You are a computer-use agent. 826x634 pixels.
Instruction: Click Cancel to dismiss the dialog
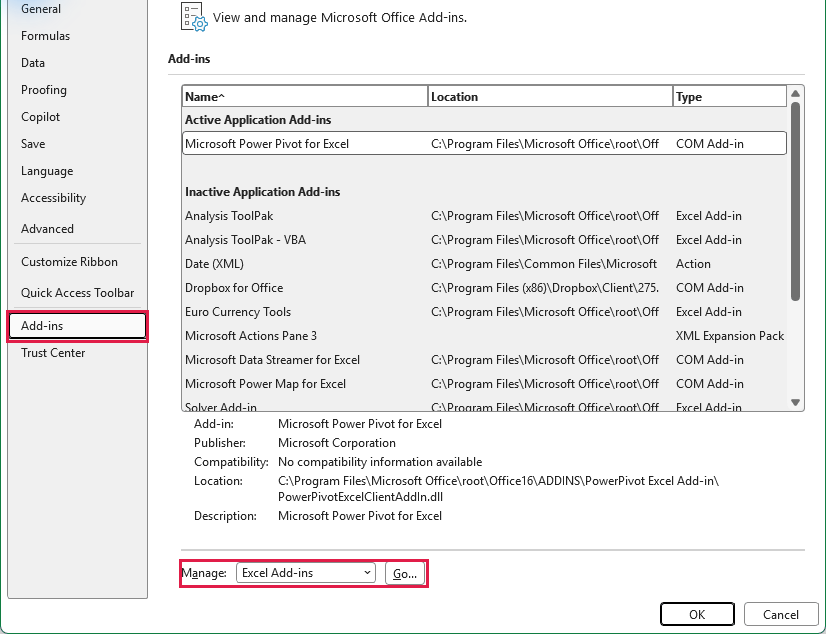click(x=781, y=615)
